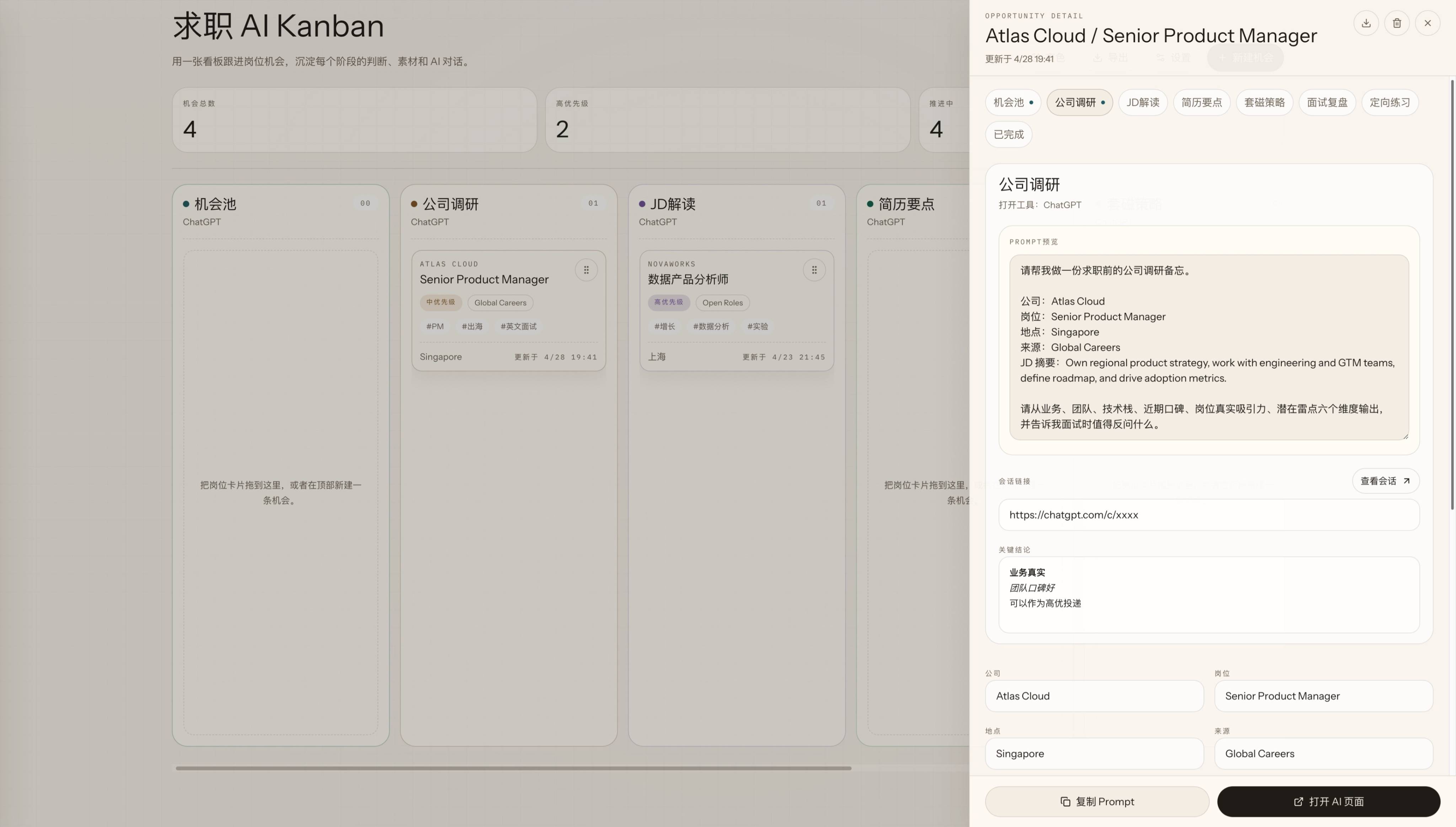Open the 来源 Global Careers field
The width and height of the screenshot is (1456, 827).
click(1324, 753)
